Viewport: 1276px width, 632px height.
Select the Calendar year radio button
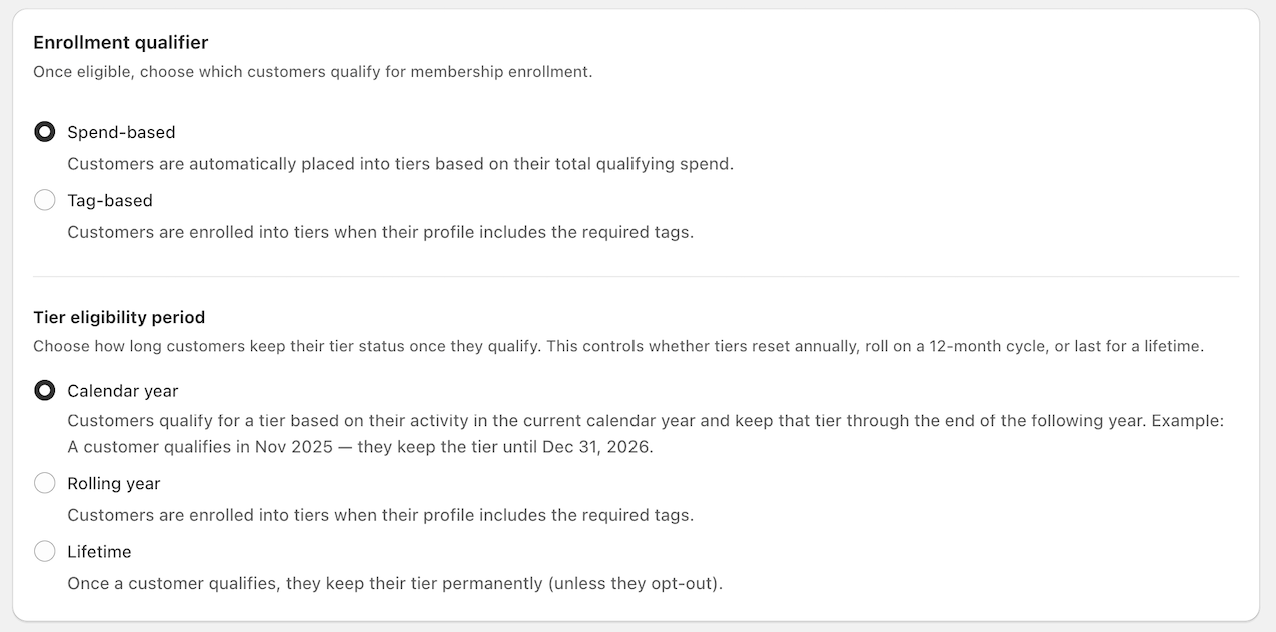45,391
